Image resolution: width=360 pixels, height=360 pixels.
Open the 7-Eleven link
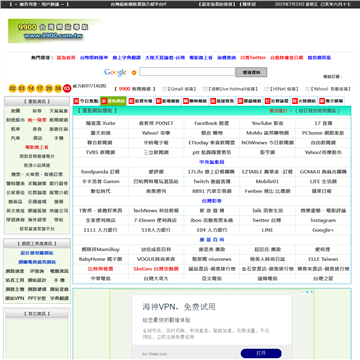click(156, 220)
